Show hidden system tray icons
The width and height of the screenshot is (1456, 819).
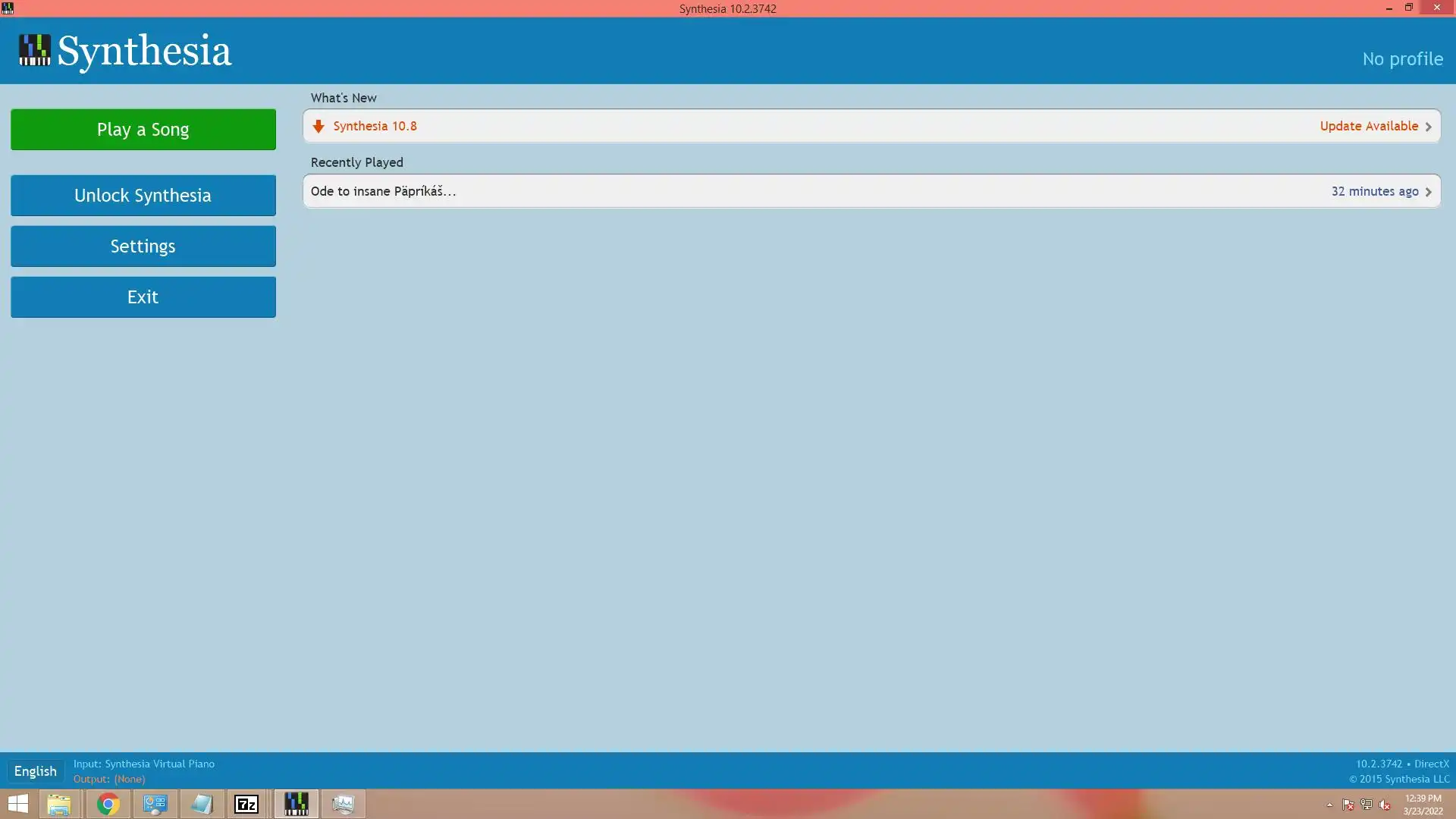[x=1329, y=805]
